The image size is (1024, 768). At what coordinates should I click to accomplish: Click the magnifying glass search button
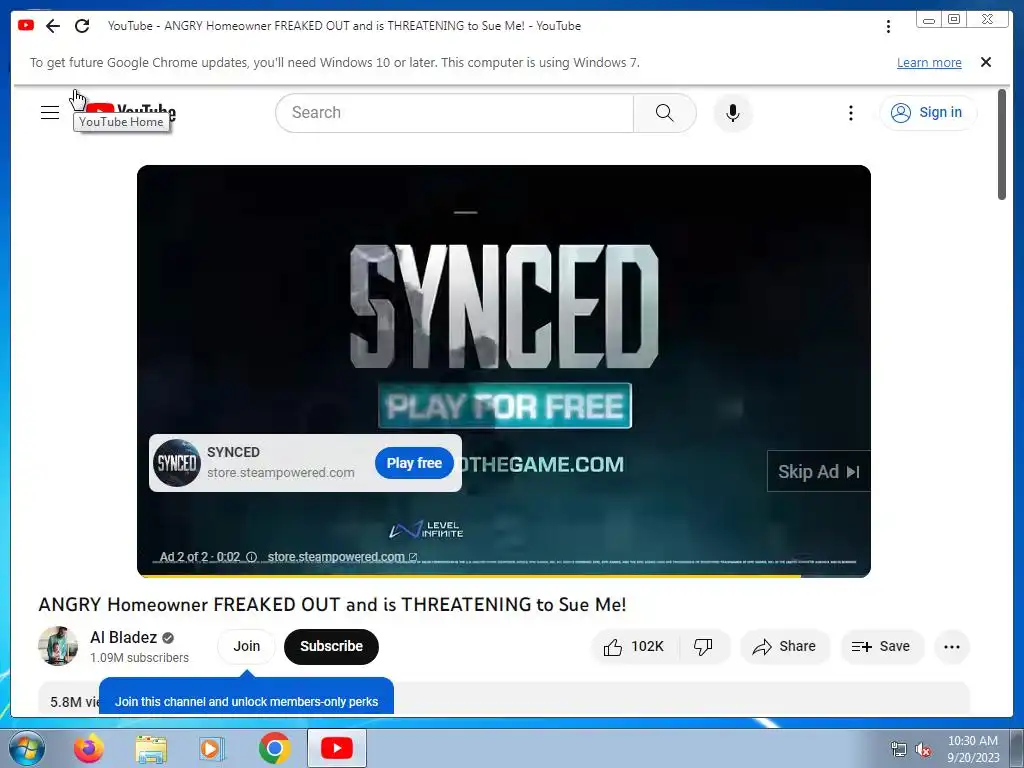click(664, 113)
